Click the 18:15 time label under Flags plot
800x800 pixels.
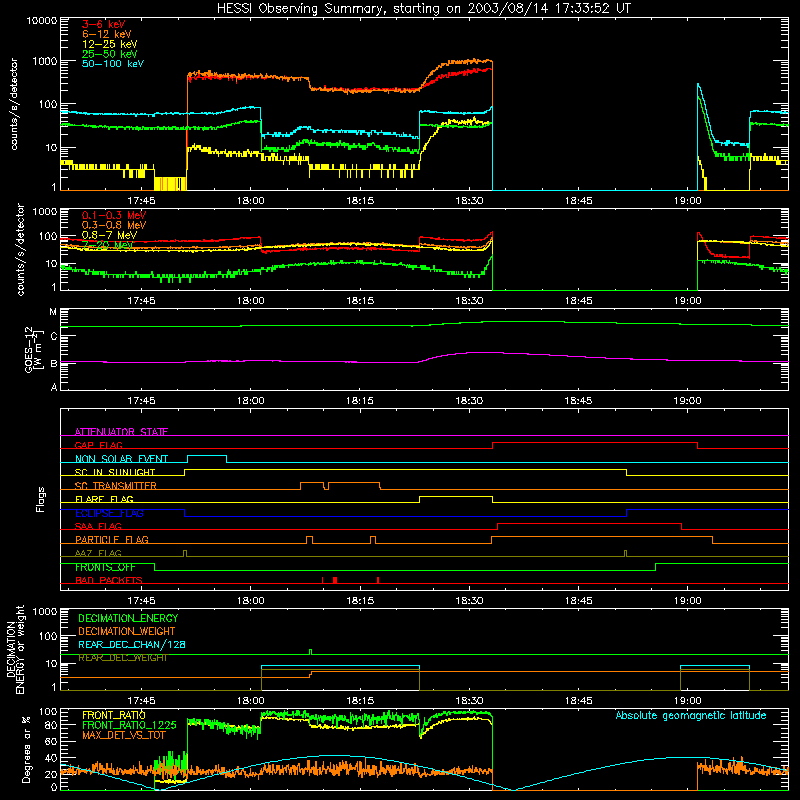360,601
